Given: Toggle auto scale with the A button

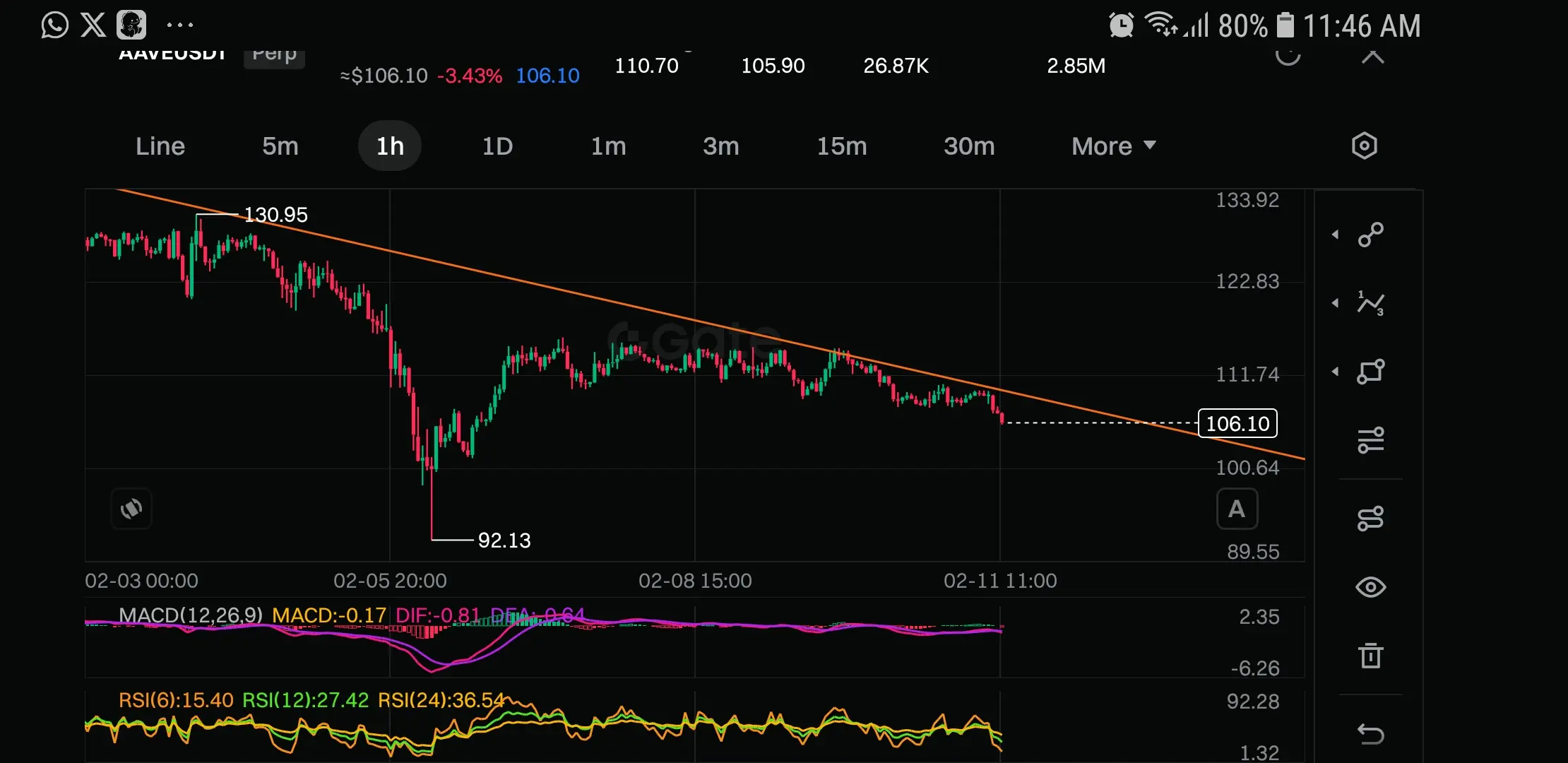Looking at the screenshot, I should [x=1237, y=509].
